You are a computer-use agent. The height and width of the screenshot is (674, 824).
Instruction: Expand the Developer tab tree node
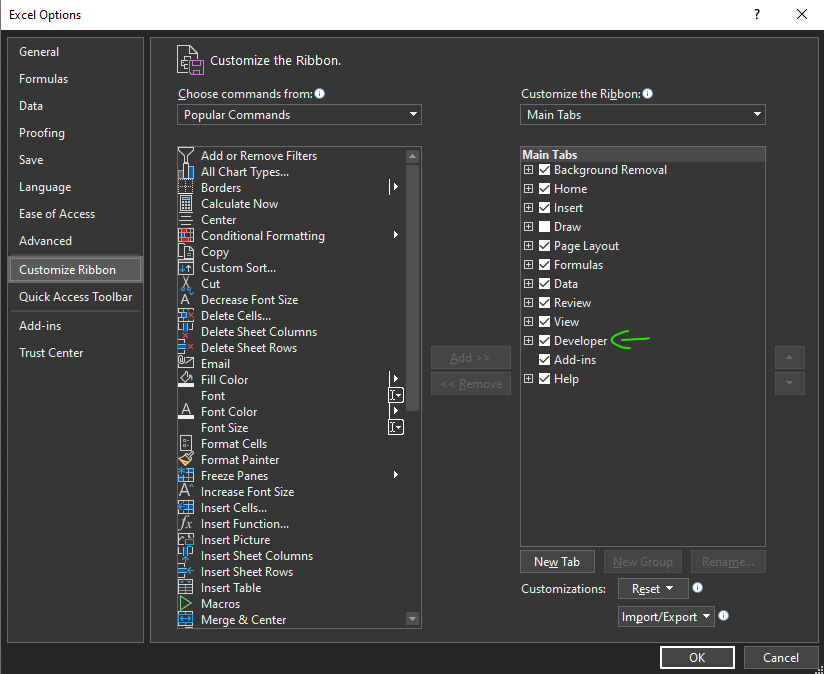(529, 340)
